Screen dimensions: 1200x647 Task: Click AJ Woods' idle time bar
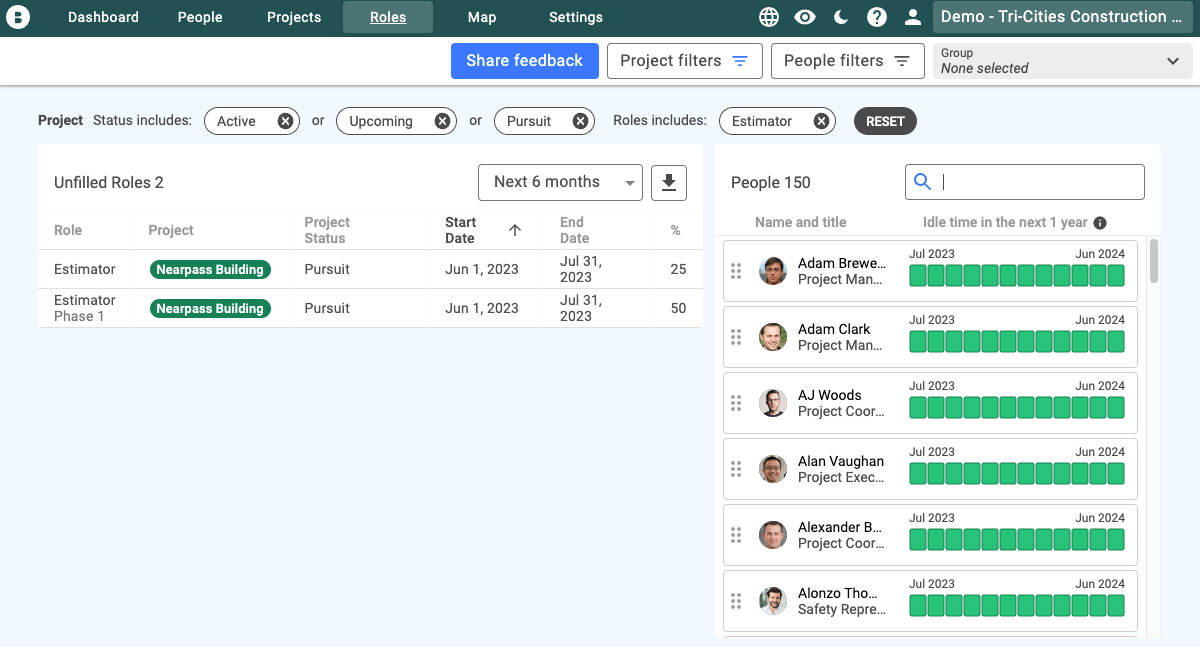(1017, 407)
